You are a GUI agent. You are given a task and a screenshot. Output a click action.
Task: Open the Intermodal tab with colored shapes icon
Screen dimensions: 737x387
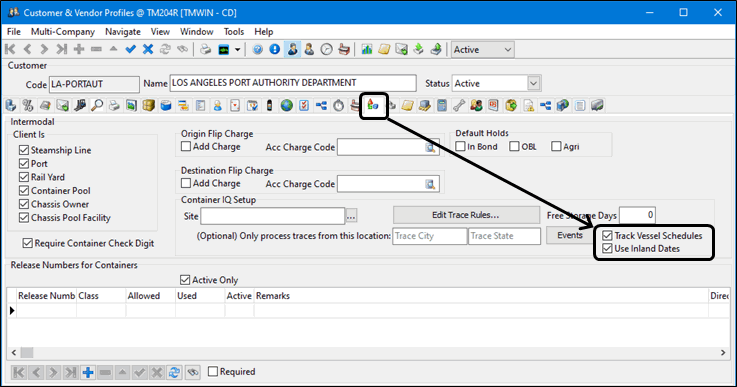tap(373, 105)
